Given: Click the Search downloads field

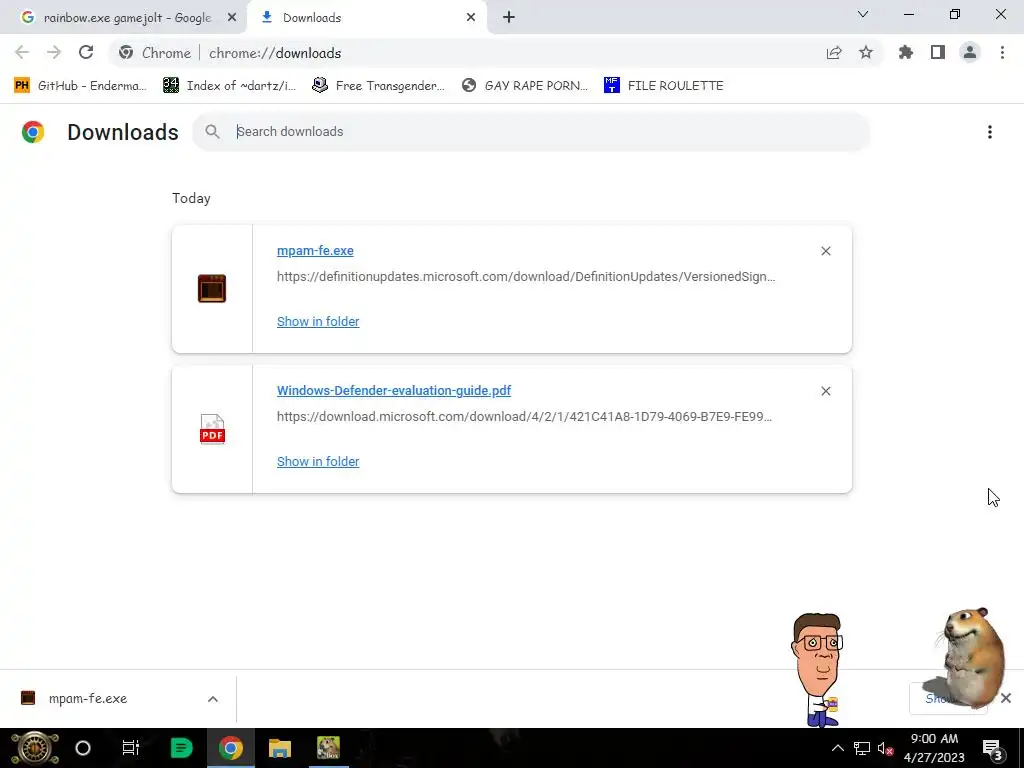Looking at the screenshot, I should pos(531,131).
